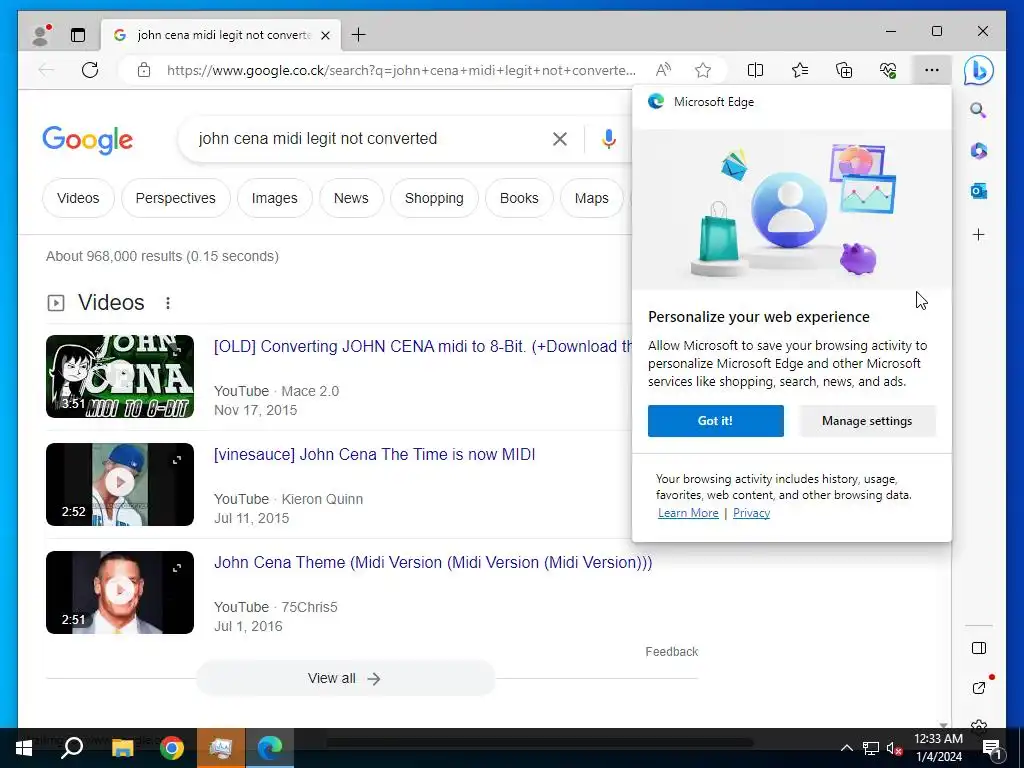Select the Shopping filter chip
Screen dimensions: 1024x768
tap(434, 198)
